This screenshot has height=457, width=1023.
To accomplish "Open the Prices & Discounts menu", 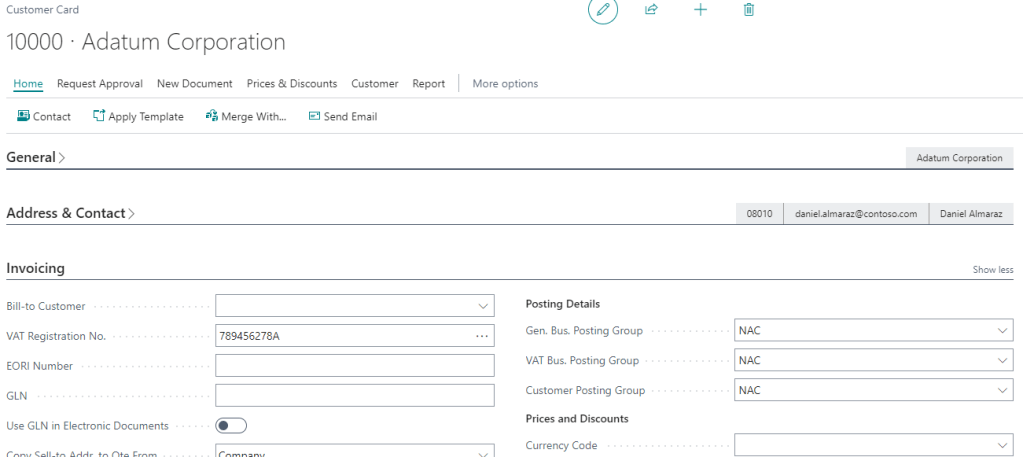I will click(292, 84).
